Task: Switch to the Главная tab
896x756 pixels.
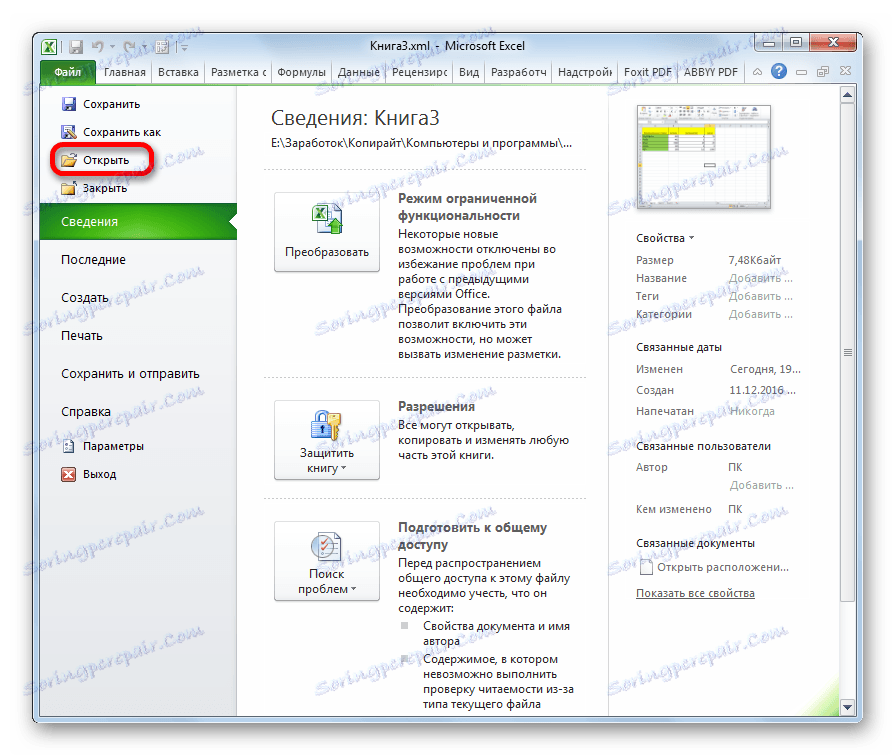Action: point(125,73)
